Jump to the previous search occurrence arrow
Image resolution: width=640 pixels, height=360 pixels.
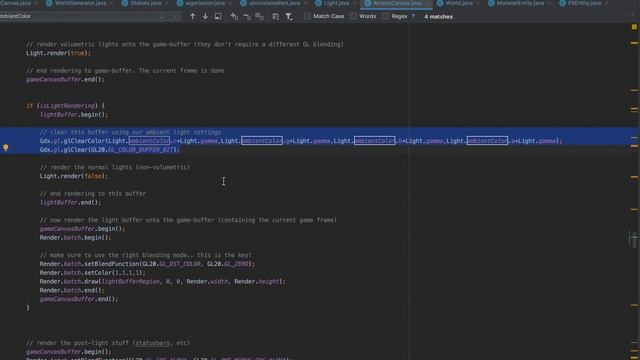coord(193,16)
